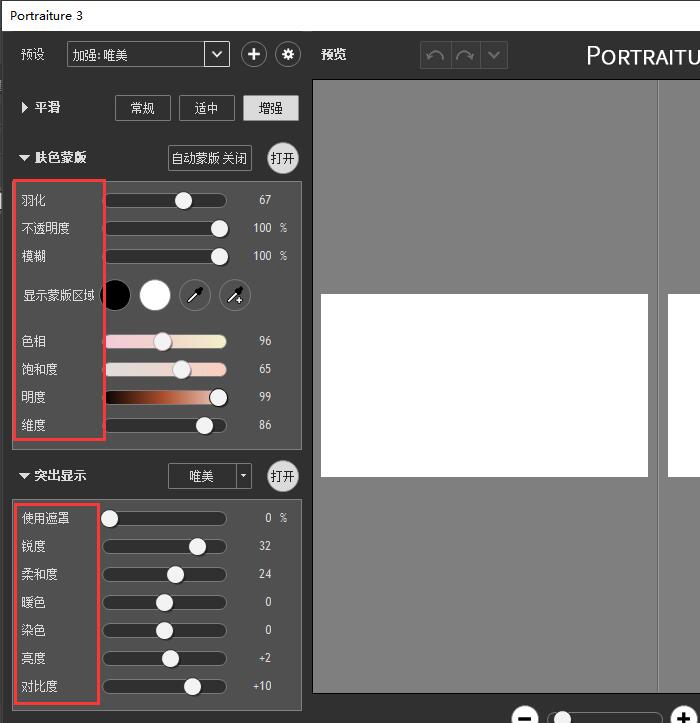Click the 柔和度 softness slider handle
The width and height of the screenshot is (700, 723).
coord(175,575)
